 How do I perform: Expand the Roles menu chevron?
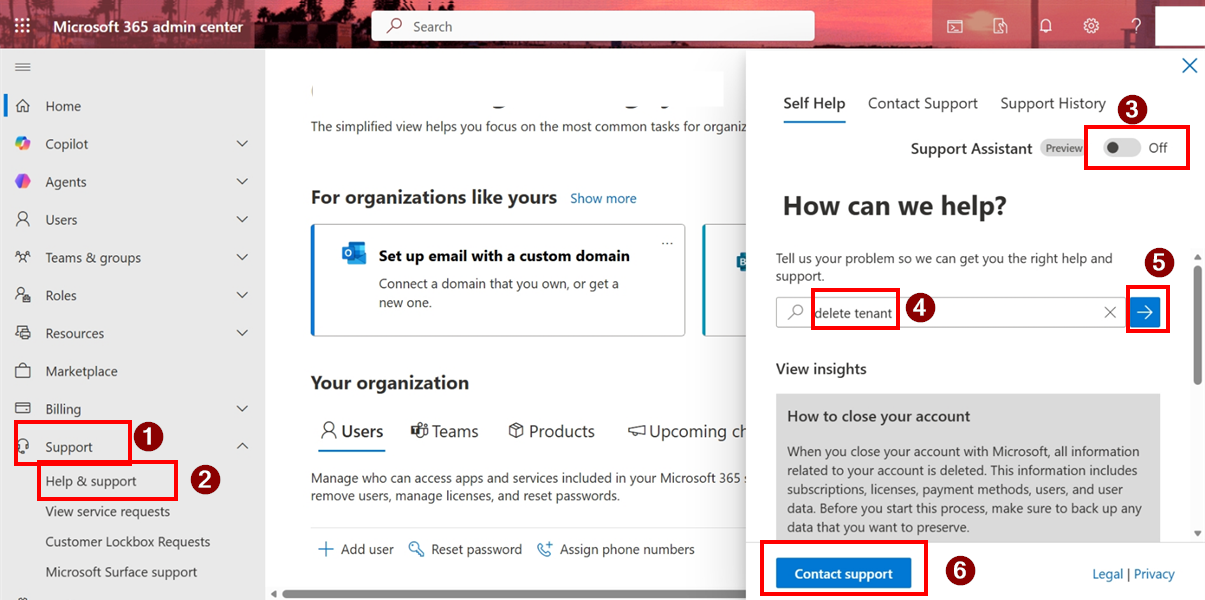click(x=242, y=296)
